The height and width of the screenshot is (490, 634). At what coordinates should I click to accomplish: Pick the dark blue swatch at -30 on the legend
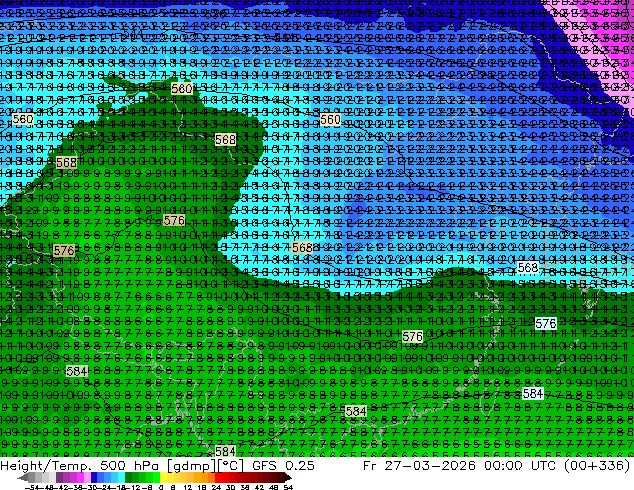(x=94, y=477)
